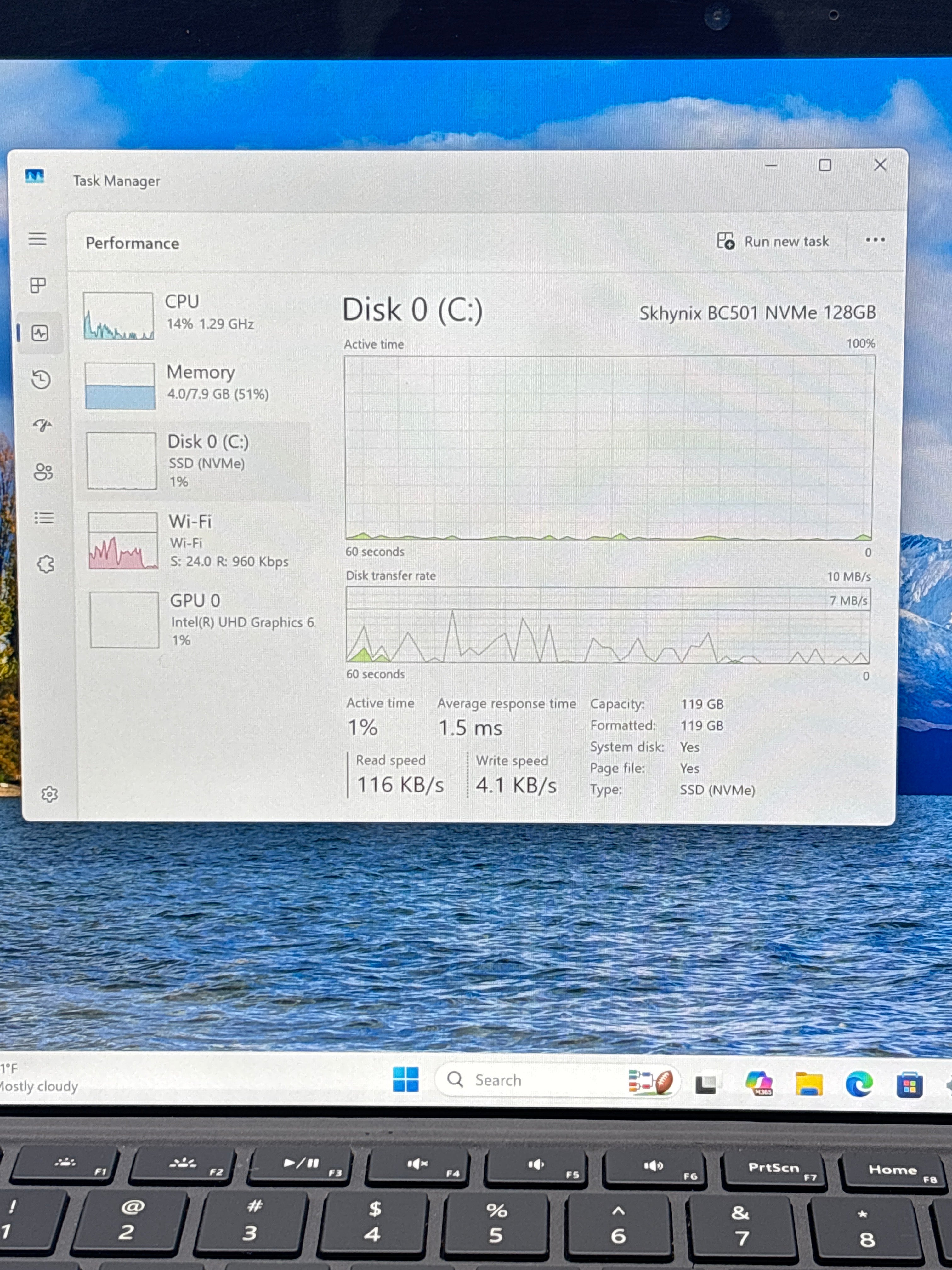Click the Disk 0 (C:) heading
Screen dimensions: 952x1270
click(413, 310)
